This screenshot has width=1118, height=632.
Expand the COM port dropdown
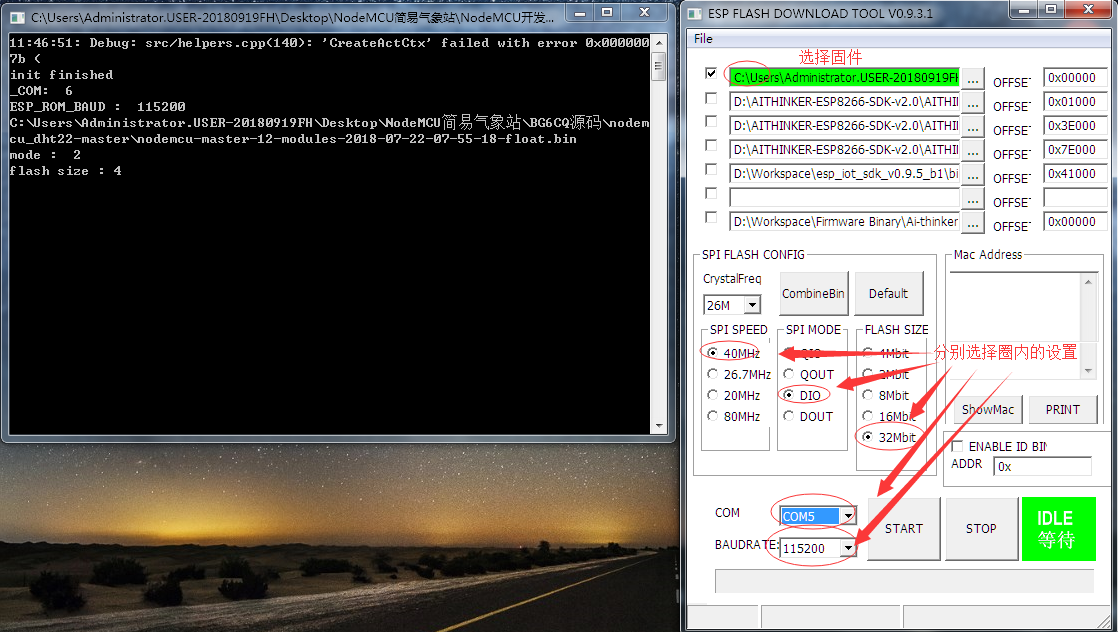coord(848,516)
